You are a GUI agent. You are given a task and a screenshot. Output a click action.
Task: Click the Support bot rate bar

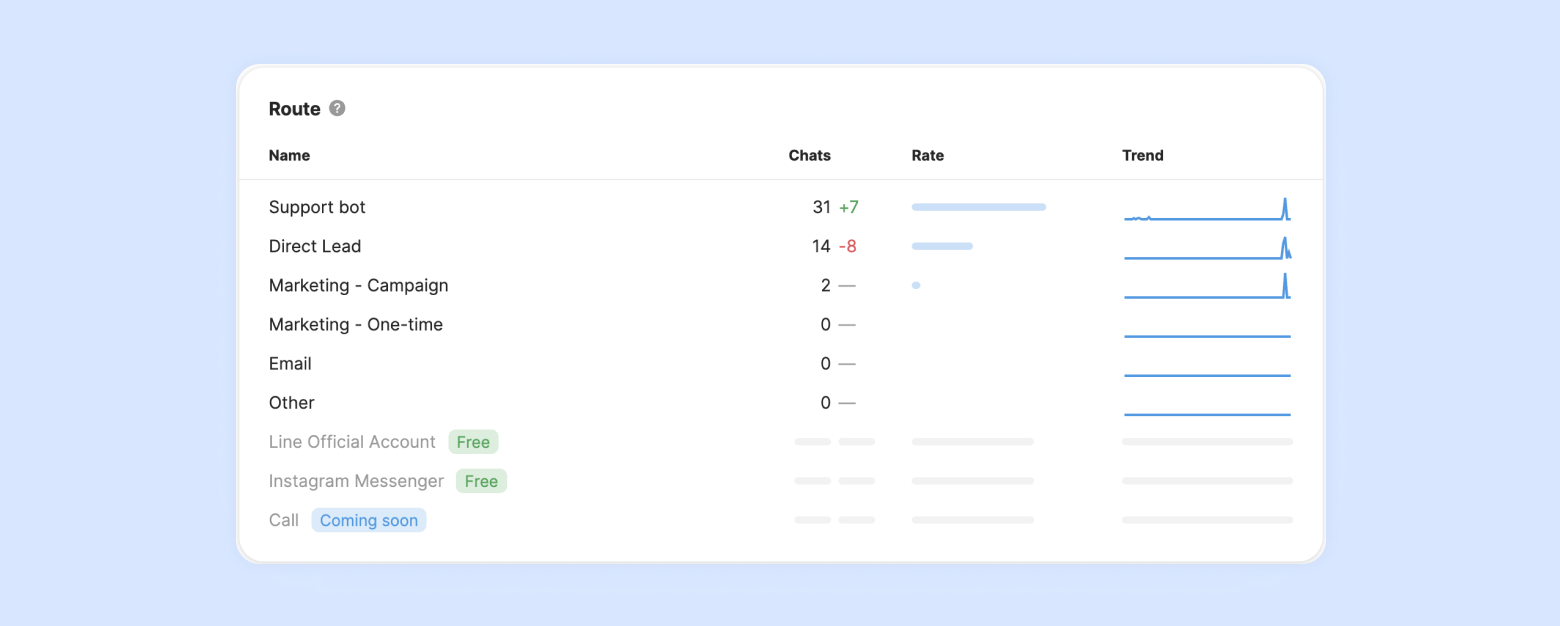coord(978,207)
